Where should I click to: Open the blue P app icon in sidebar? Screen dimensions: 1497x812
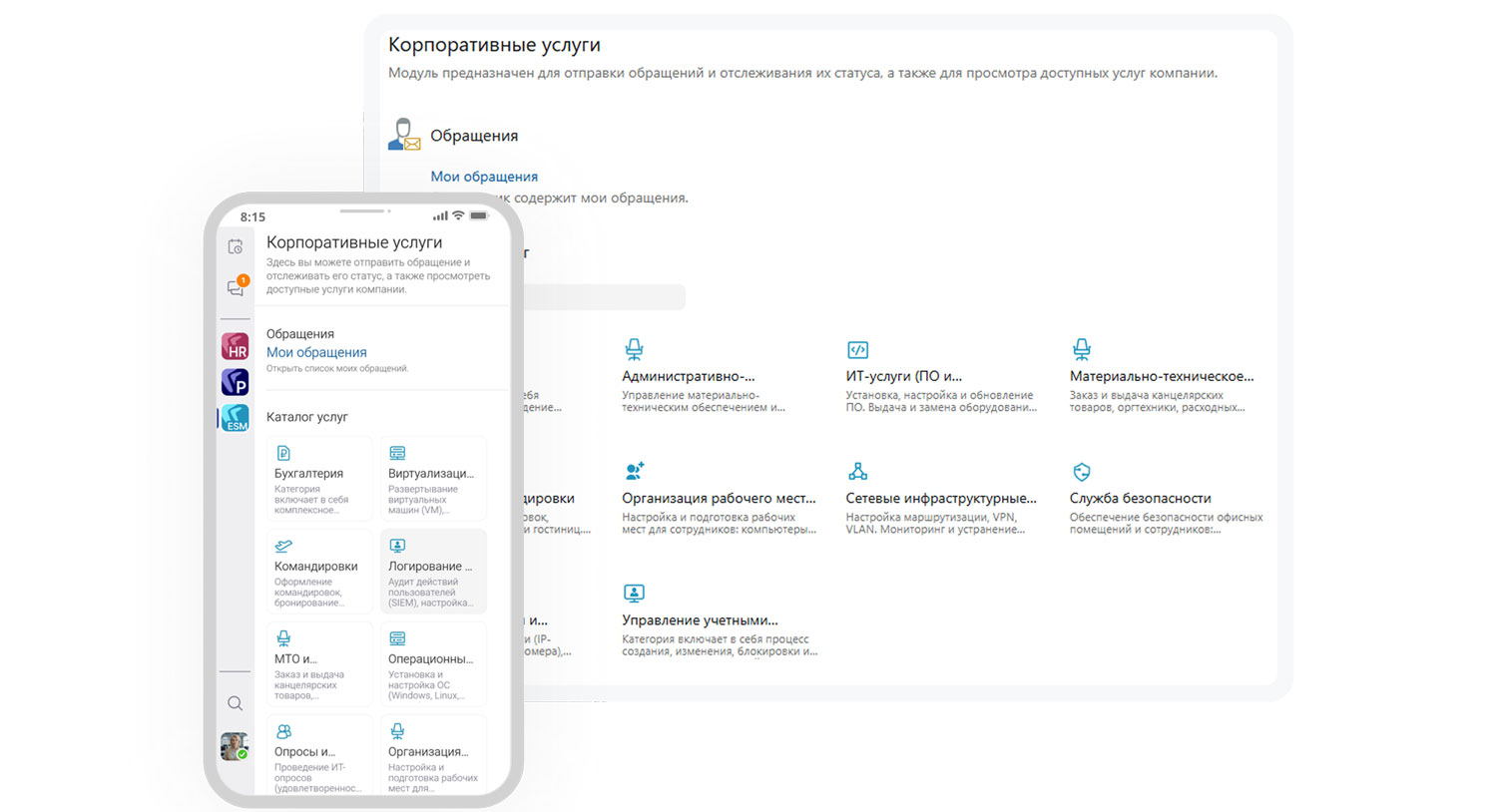[235, 382]
